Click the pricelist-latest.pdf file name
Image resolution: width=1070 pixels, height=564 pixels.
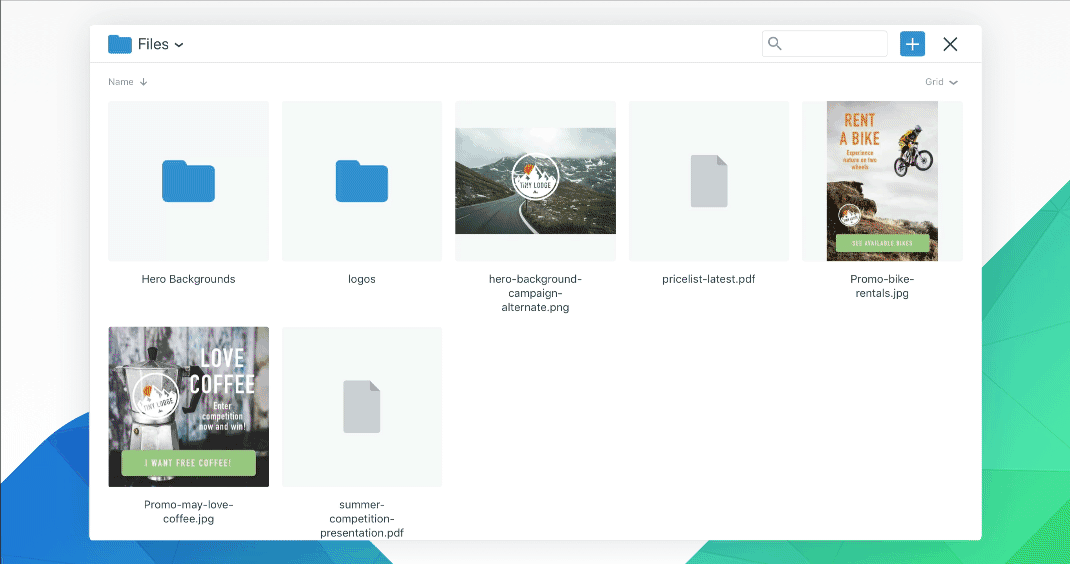pyautogui.click(x=708, y=279)
